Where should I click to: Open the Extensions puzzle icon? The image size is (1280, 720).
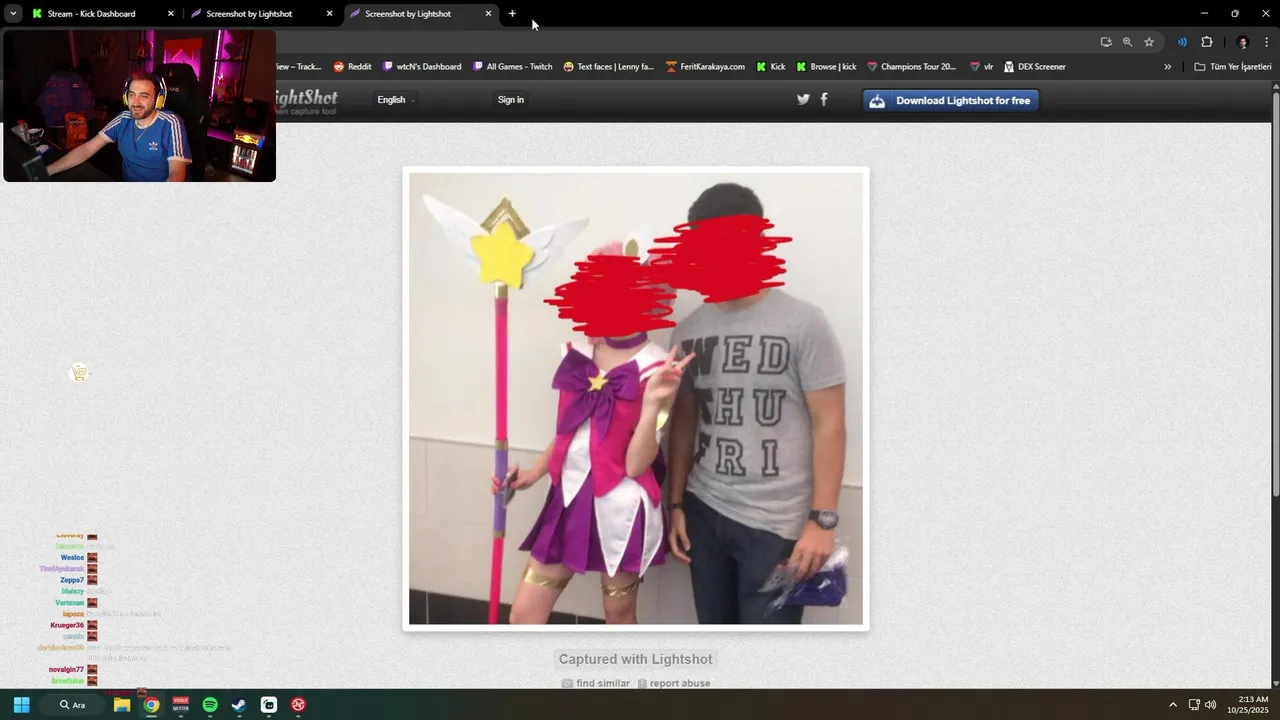1206,42
